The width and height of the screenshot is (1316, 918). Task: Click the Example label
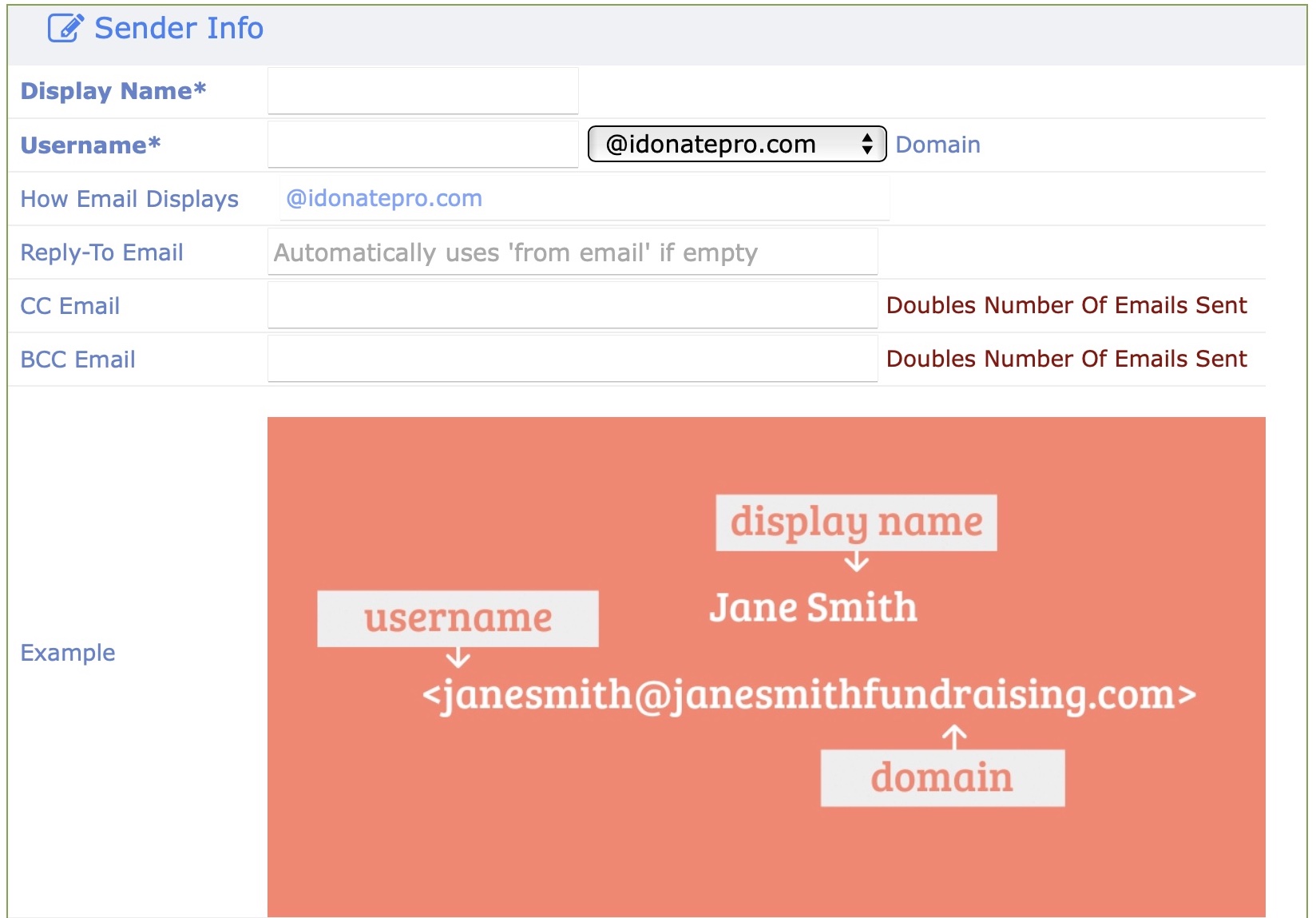68,653
